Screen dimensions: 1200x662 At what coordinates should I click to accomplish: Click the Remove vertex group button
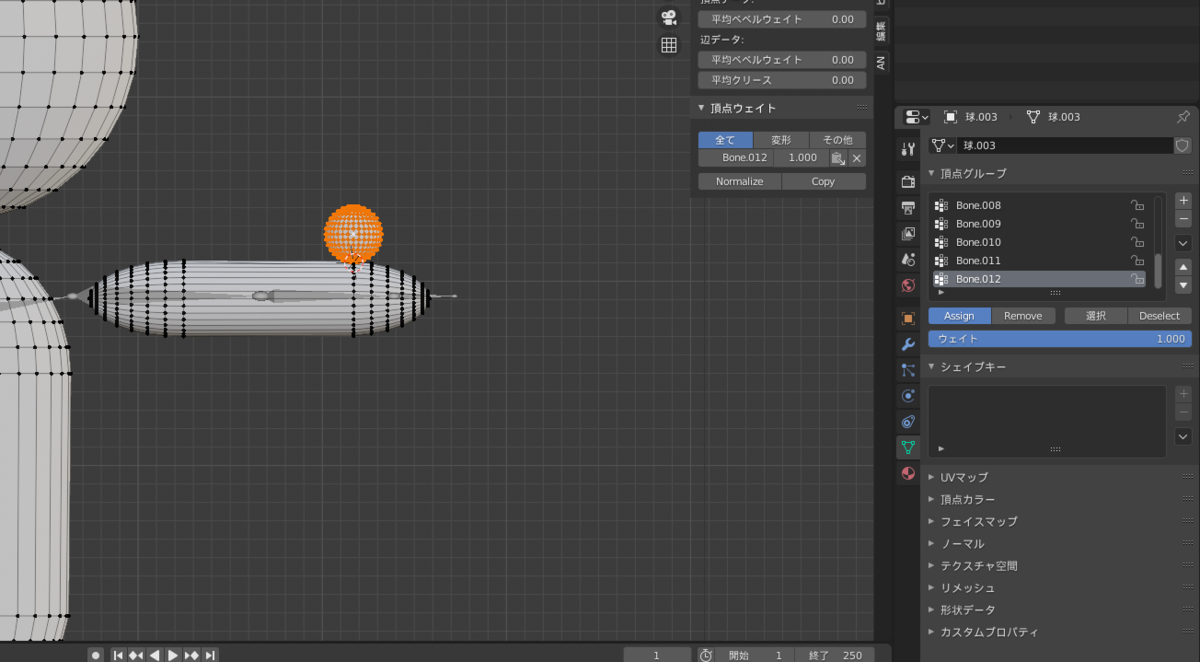1023,316
